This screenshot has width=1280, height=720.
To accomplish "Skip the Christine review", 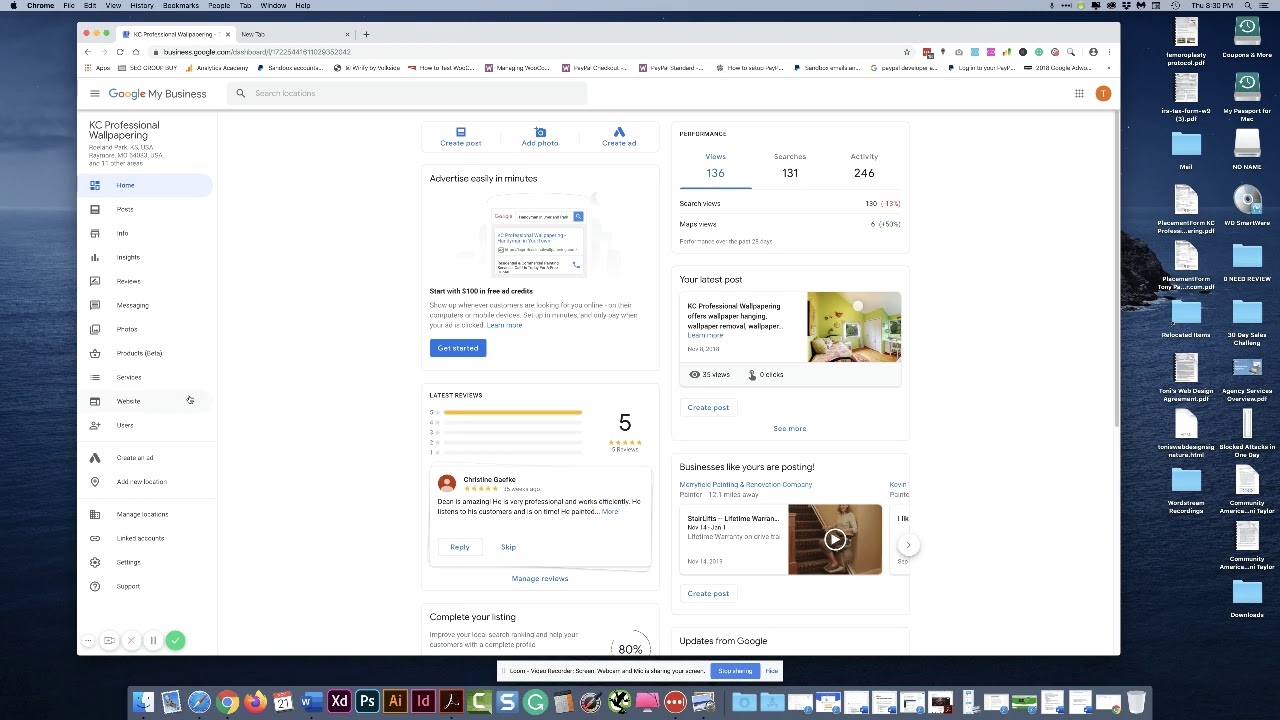I will (x=508, y=547).
